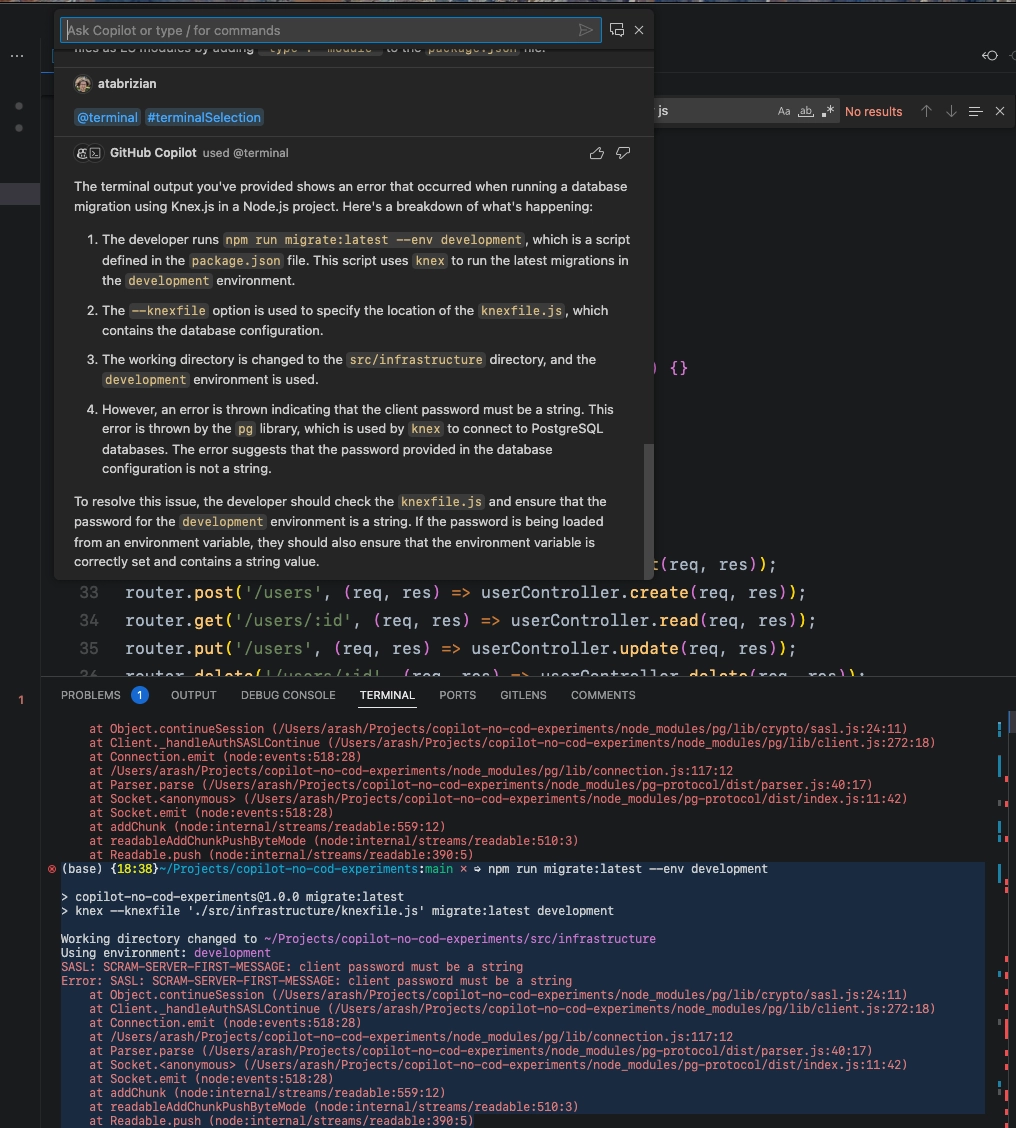Switch to the DEBUG CONSOLE tab
The width and height of the screenshot is (1016, 1128).
coord(288,695)
